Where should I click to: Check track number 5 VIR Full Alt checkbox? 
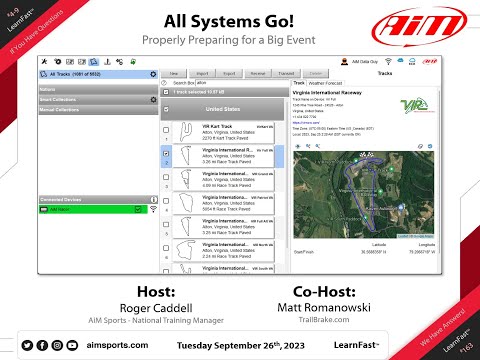point(166,224)
